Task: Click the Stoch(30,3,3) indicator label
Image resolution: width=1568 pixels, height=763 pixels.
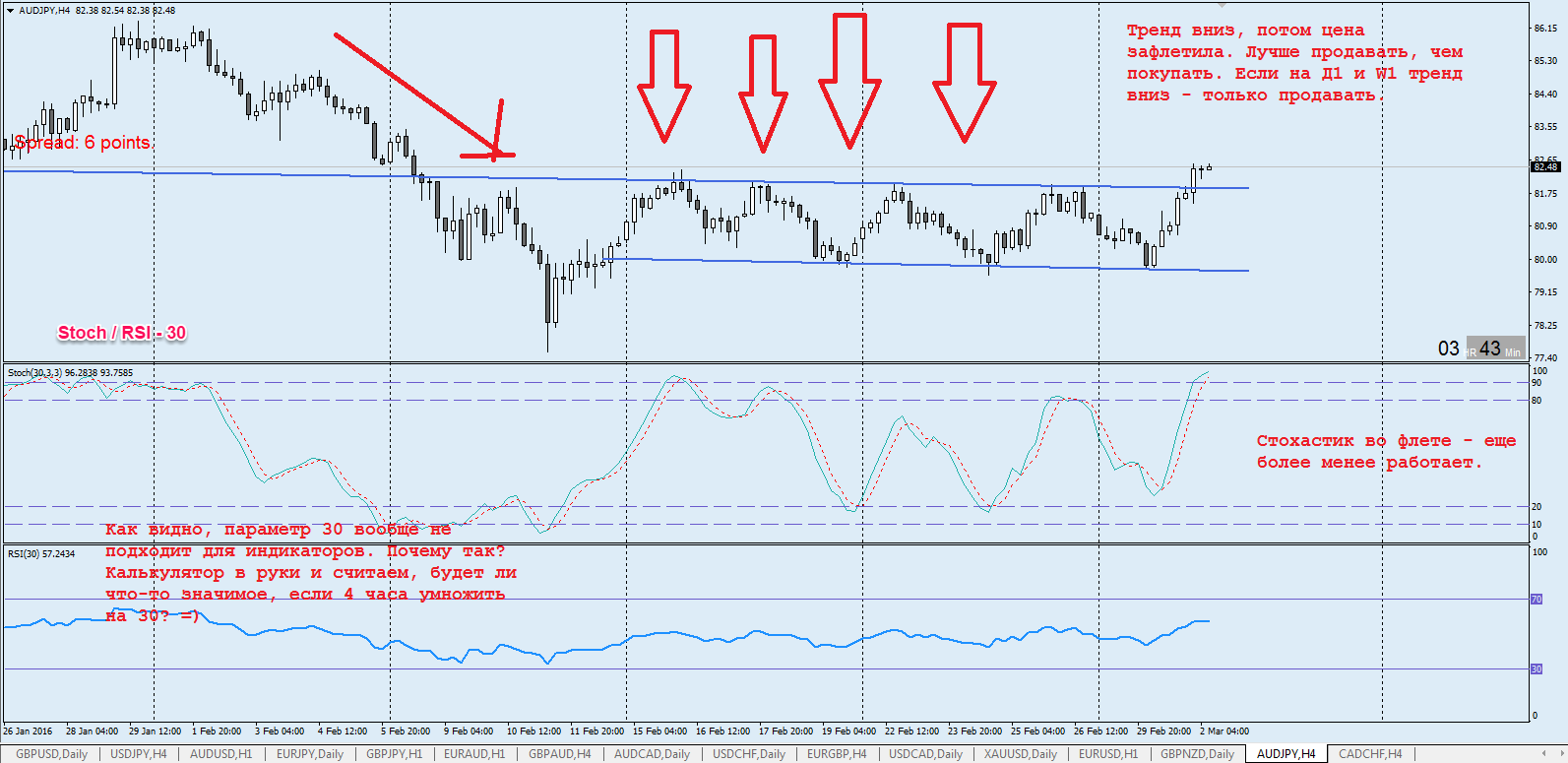Action: (x=70, y=373)
